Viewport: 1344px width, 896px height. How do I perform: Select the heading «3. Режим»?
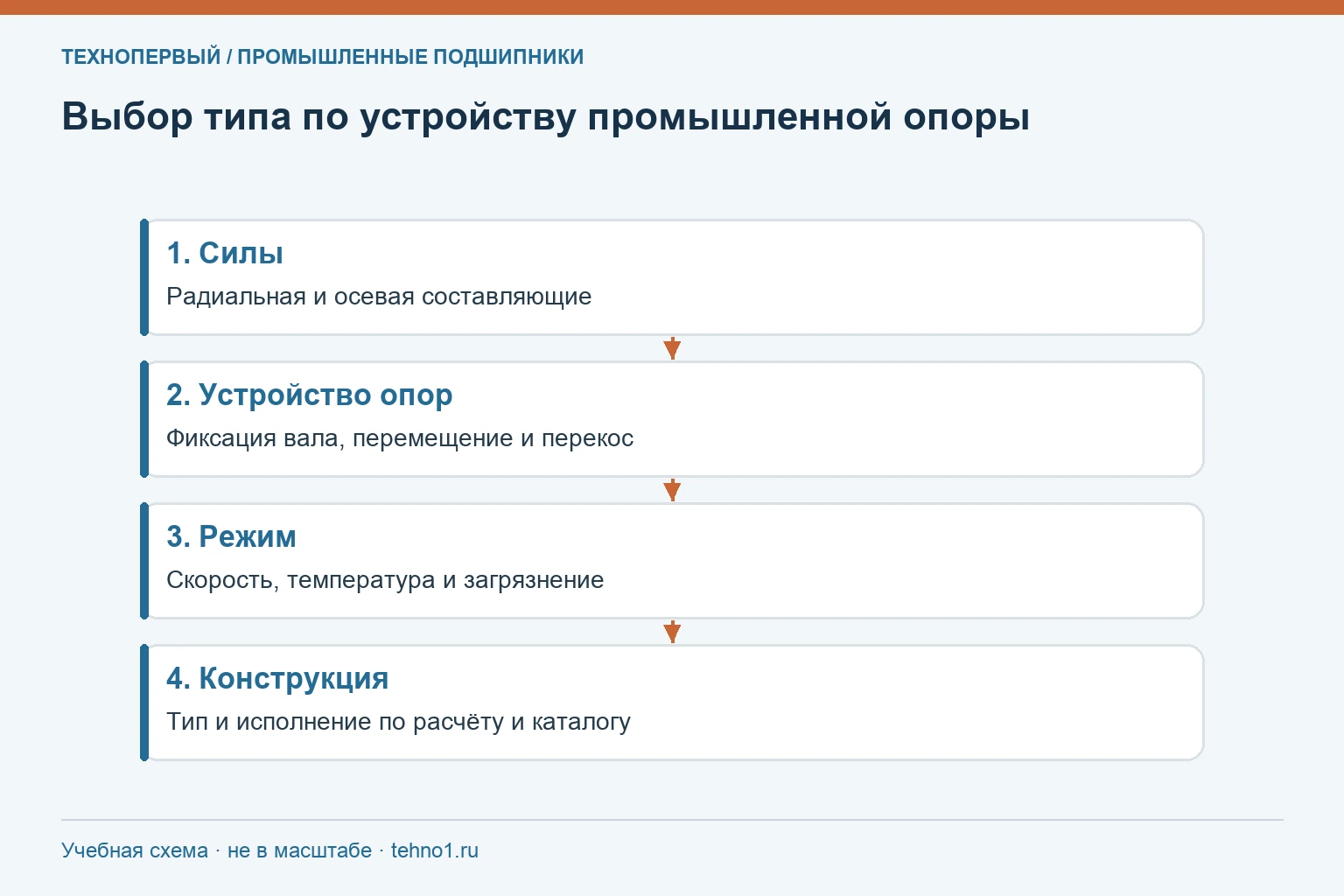(232, 536)
